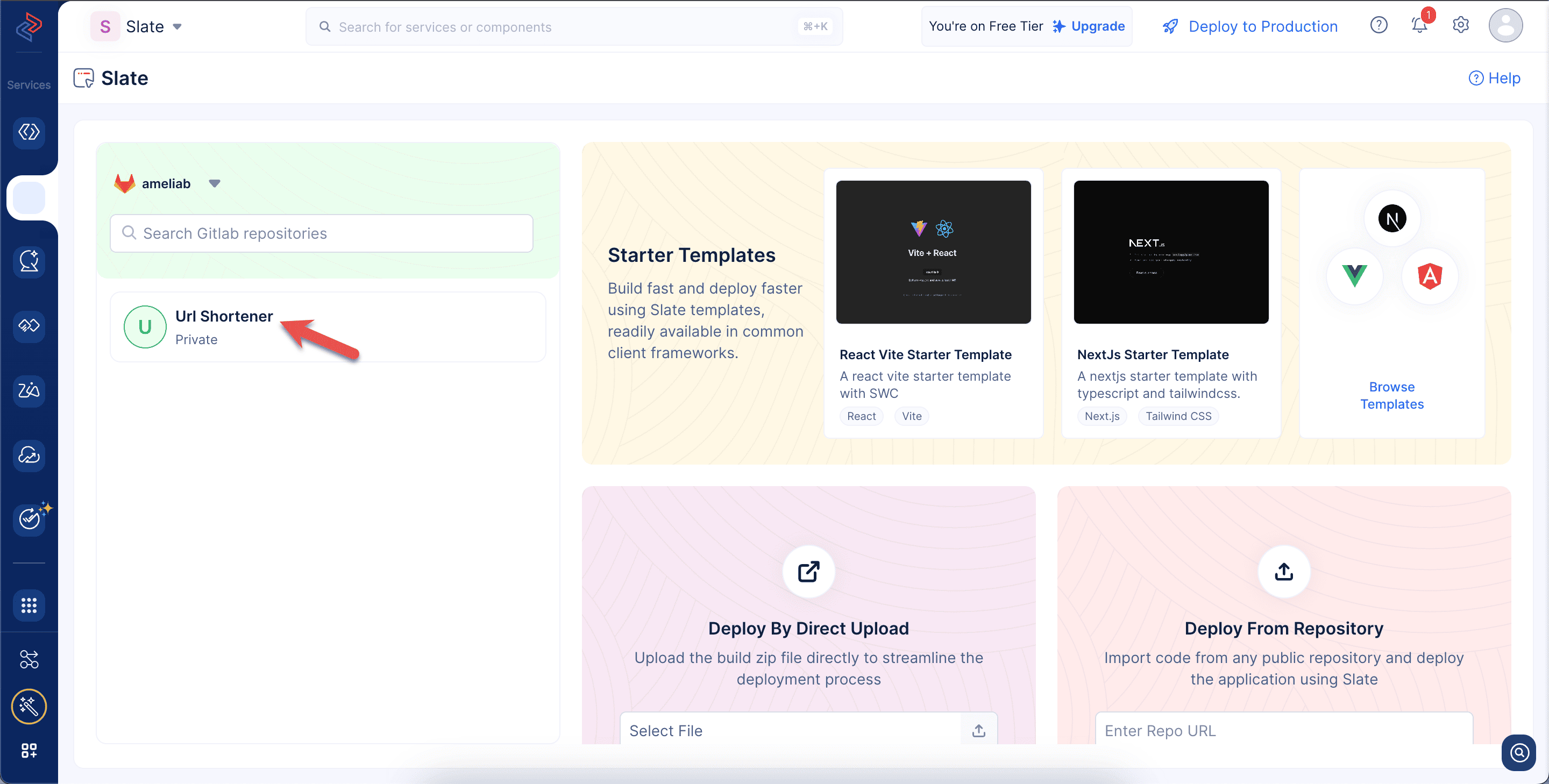
Task: Click Starter Templates heading
Action: pyautogui.click(x=692, y=255)
